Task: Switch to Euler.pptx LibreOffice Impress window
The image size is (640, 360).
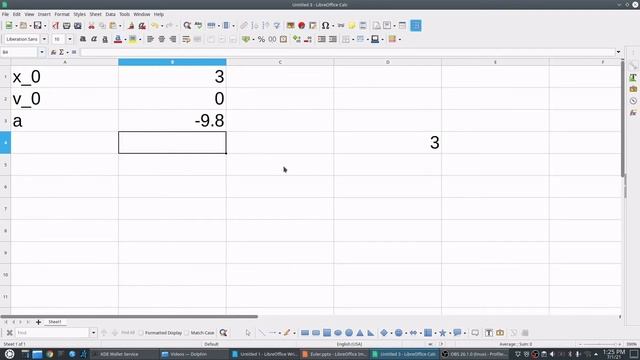Action: [334, 354]
